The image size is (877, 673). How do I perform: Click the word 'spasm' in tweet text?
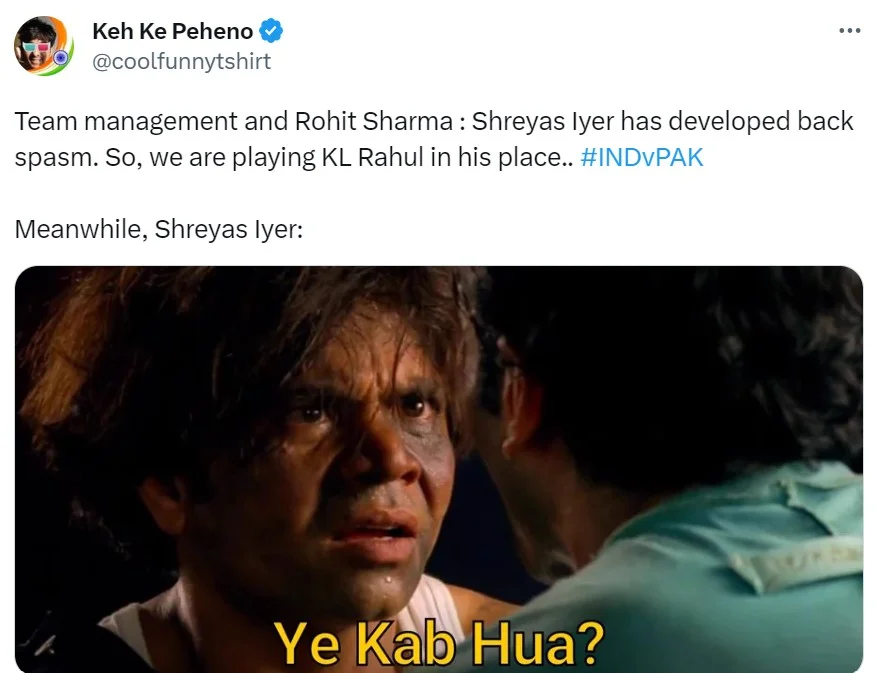pos(53,158)
